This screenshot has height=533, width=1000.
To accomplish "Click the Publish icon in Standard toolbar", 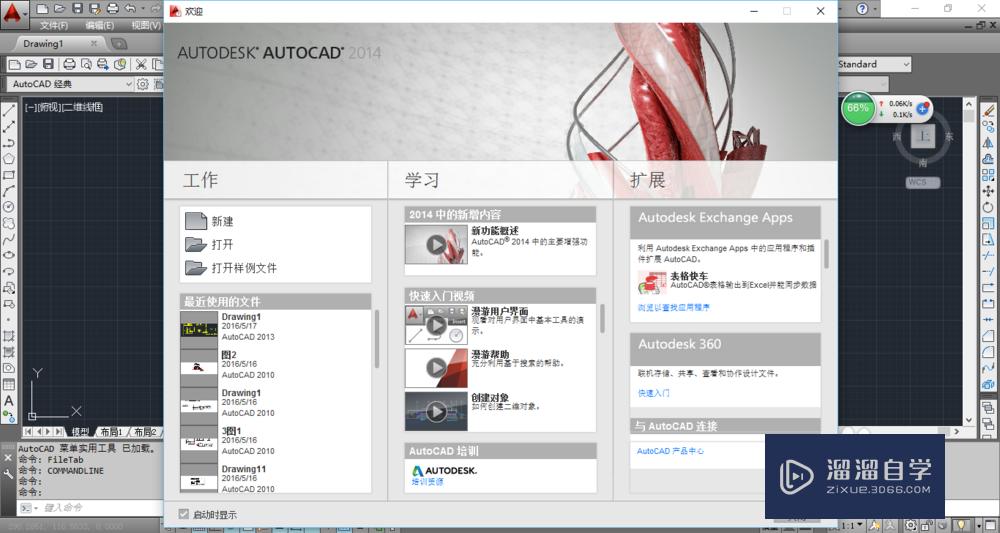I will click(102, 64).
